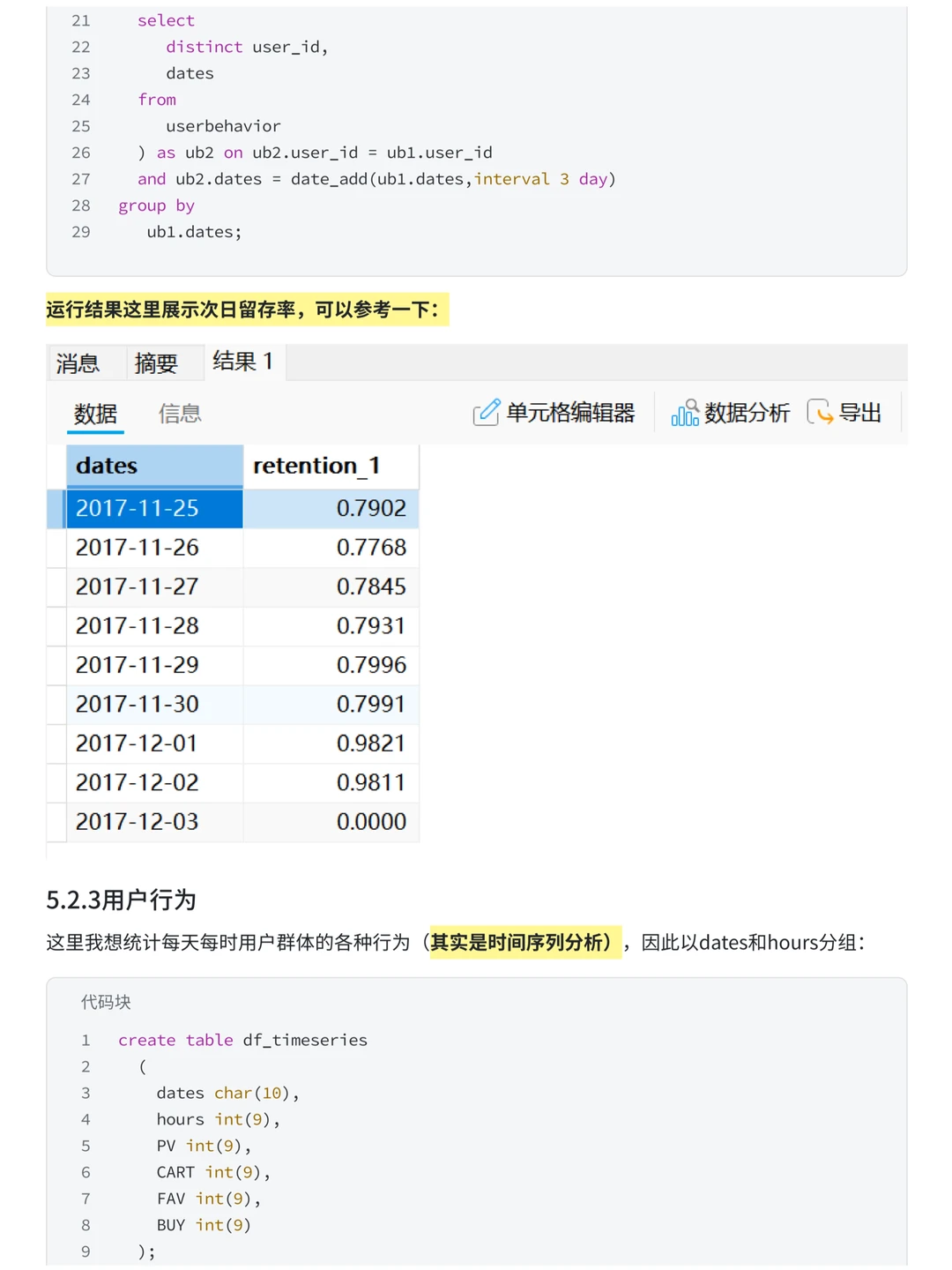
Task: Switch to the 摘要 tab
Action: [x=156, y=362]
